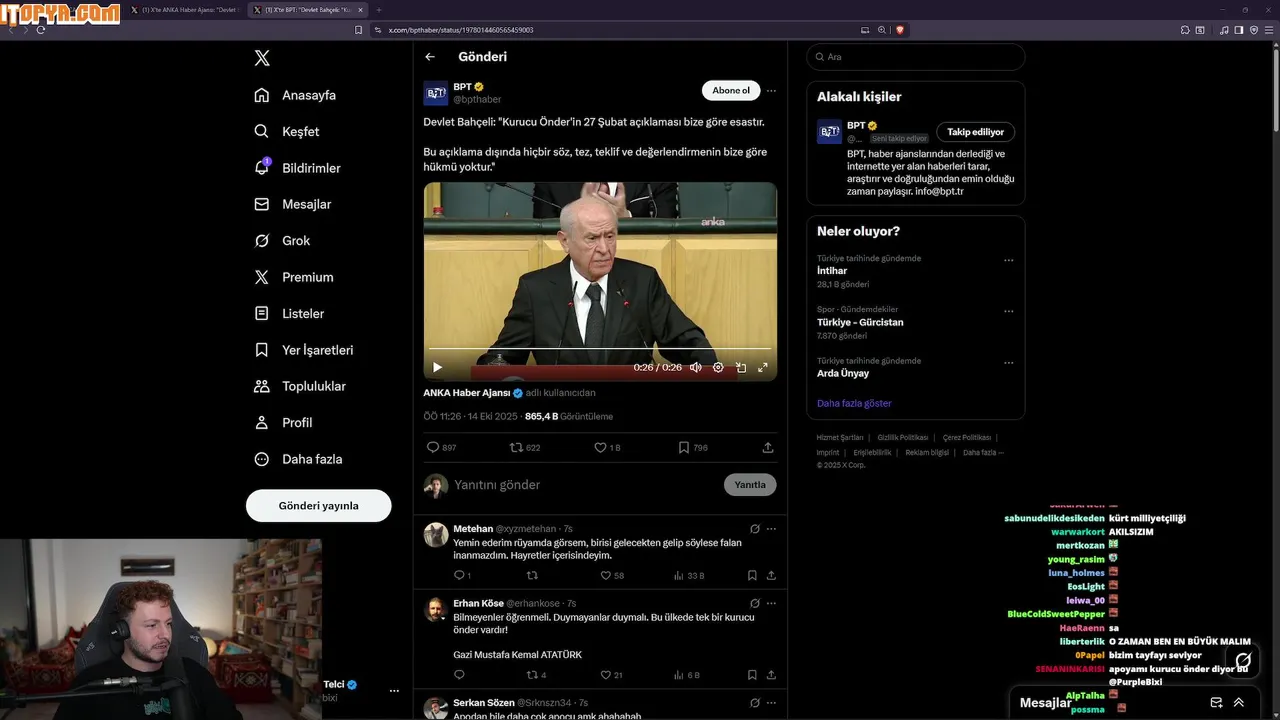Open video settings gear
Viewport: 1280px width, 720px height.
[718, 367]
